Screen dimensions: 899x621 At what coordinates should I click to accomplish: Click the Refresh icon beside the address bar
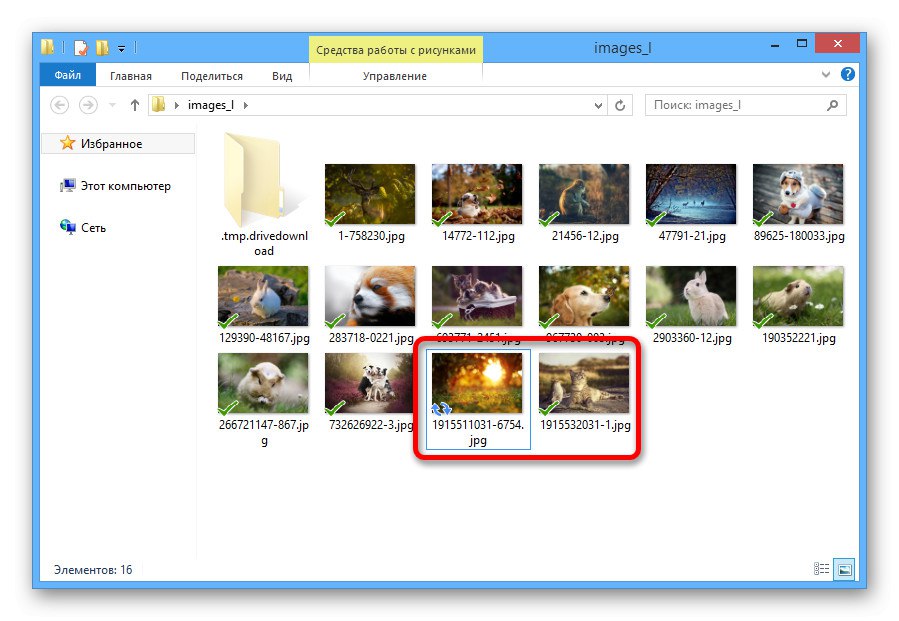[x=620, y=105]
